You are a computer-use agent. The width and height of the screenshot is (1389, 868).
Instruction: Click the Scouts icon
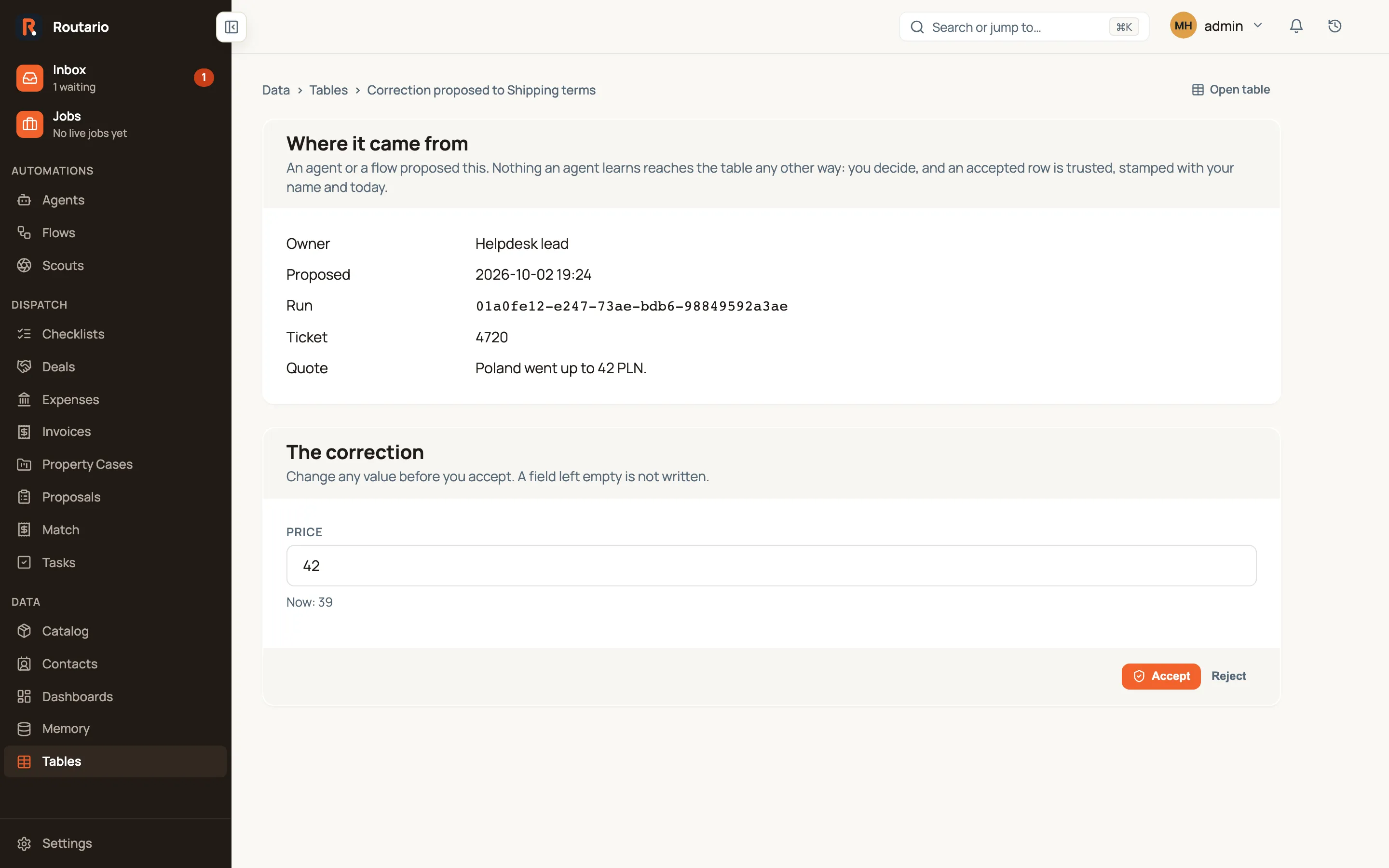pyautogui.click(x=24, y=265)
